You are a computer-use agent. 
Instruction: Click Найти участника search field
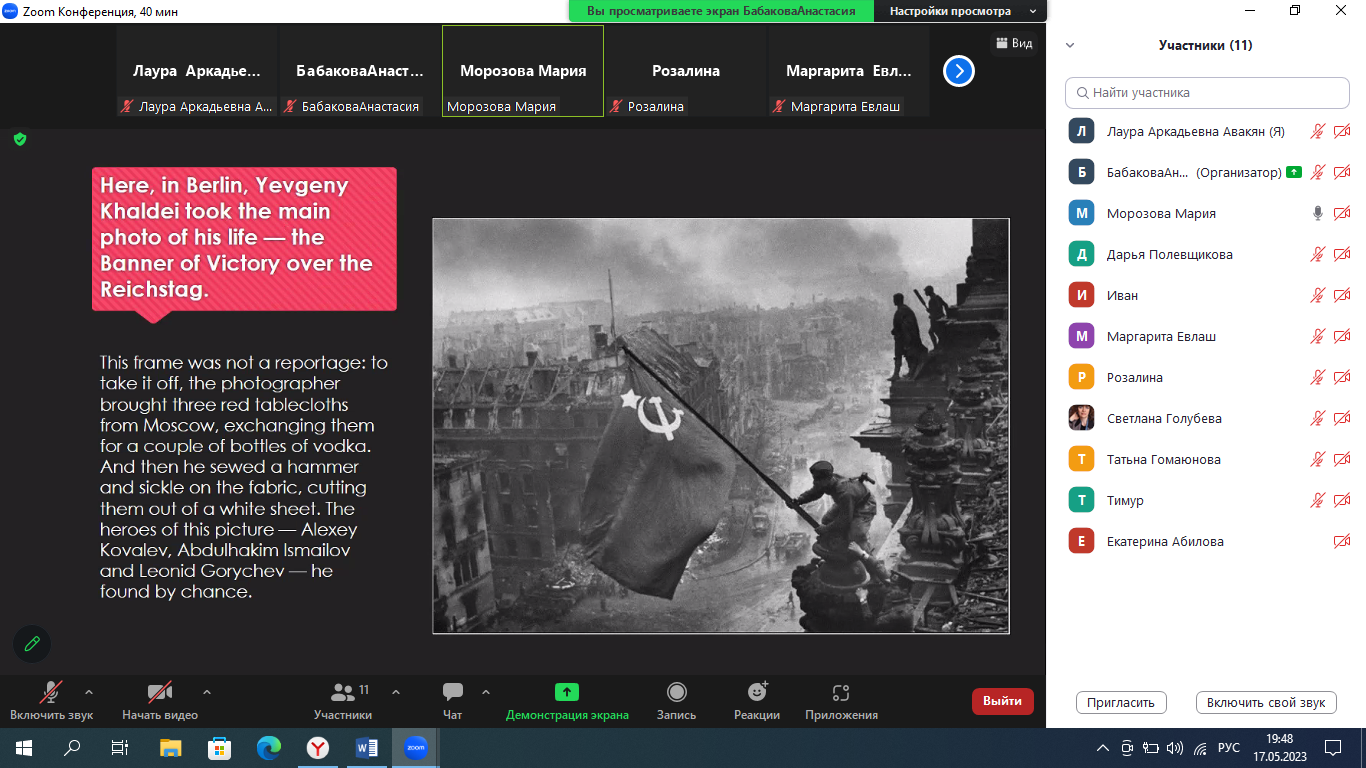(x=1207, y=92)
